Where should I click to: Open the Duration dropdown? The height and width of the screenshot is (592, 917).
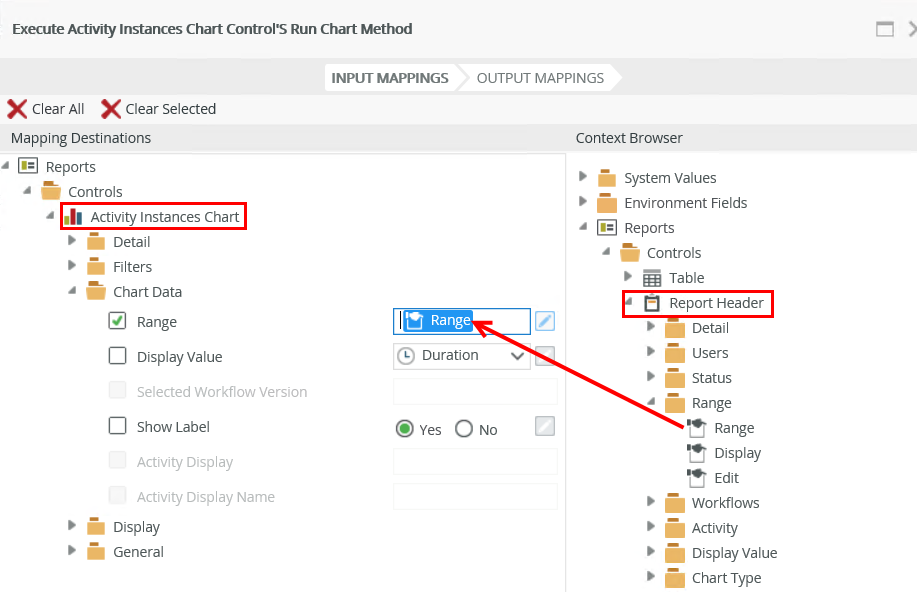point(517,355)
